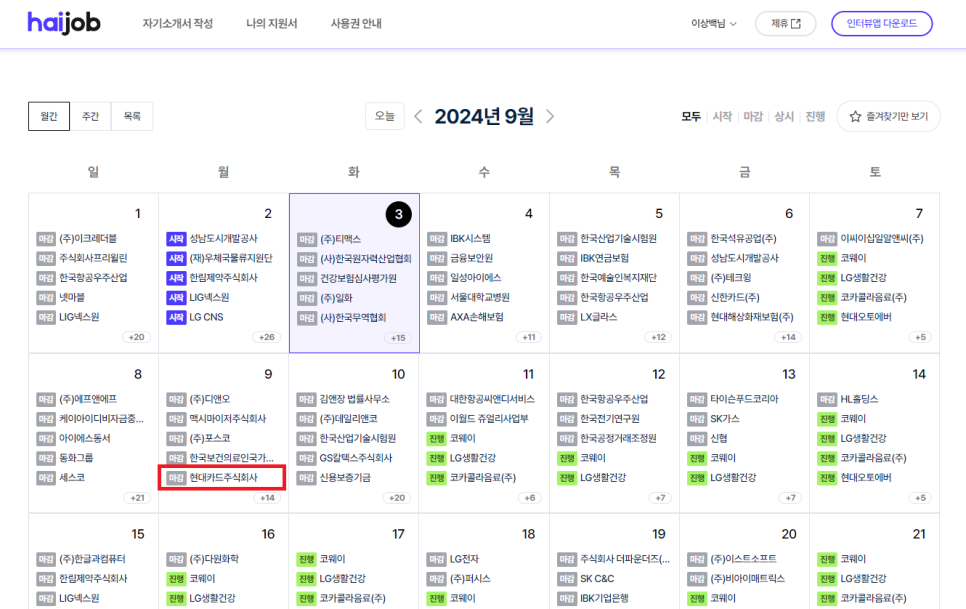
Task: Filter postings by 마감
Action: [753, 116]
